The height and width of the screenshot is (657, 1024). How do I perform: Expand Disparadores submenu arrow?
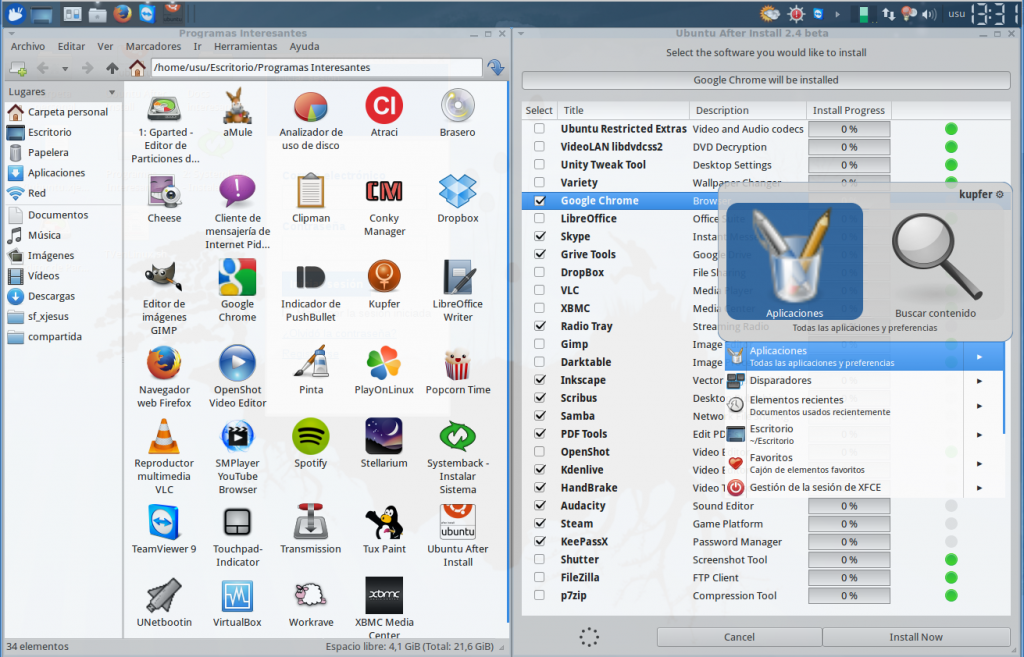click(979, 381)
